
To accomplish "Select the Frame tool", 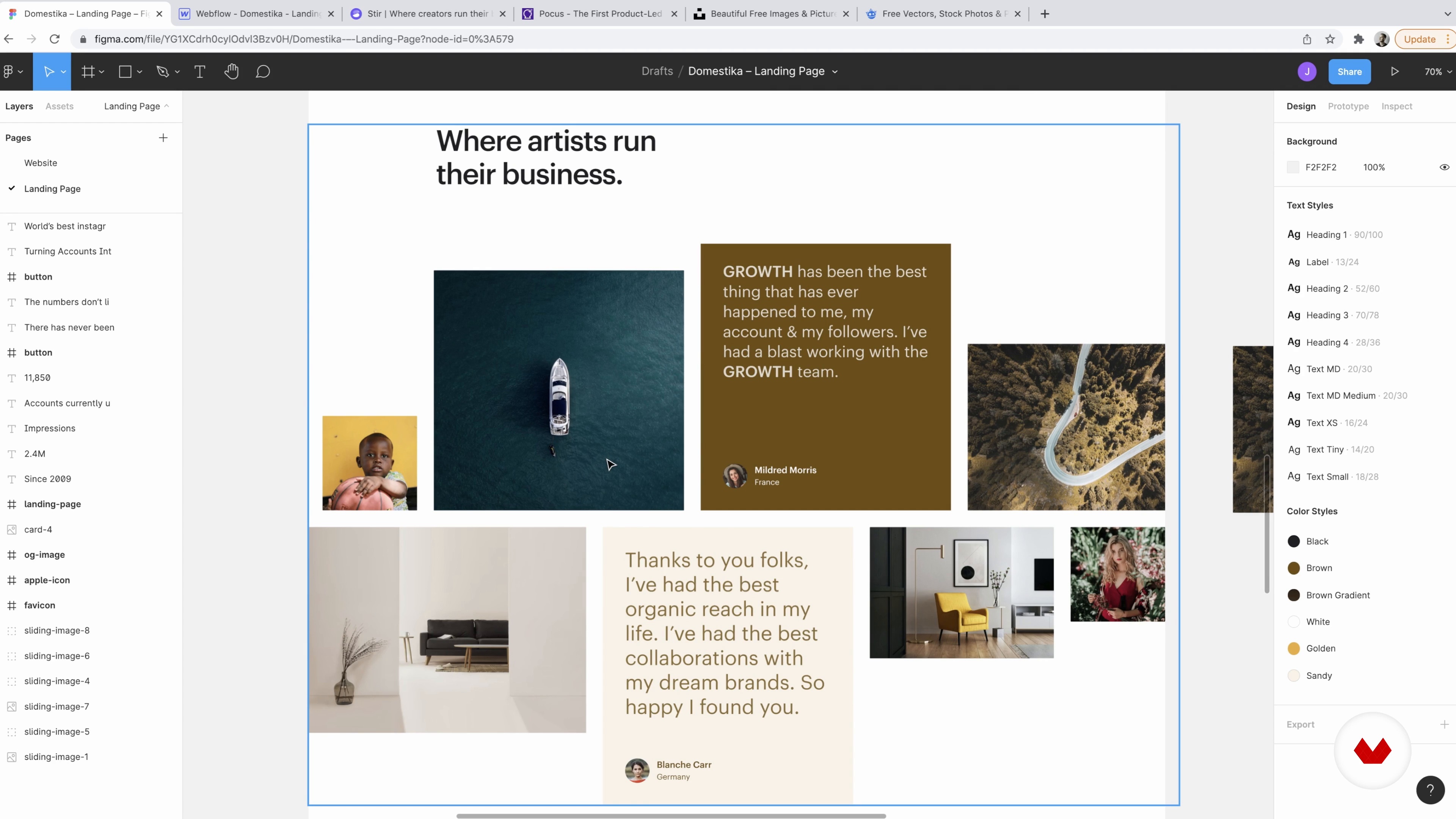I will 88,72.
